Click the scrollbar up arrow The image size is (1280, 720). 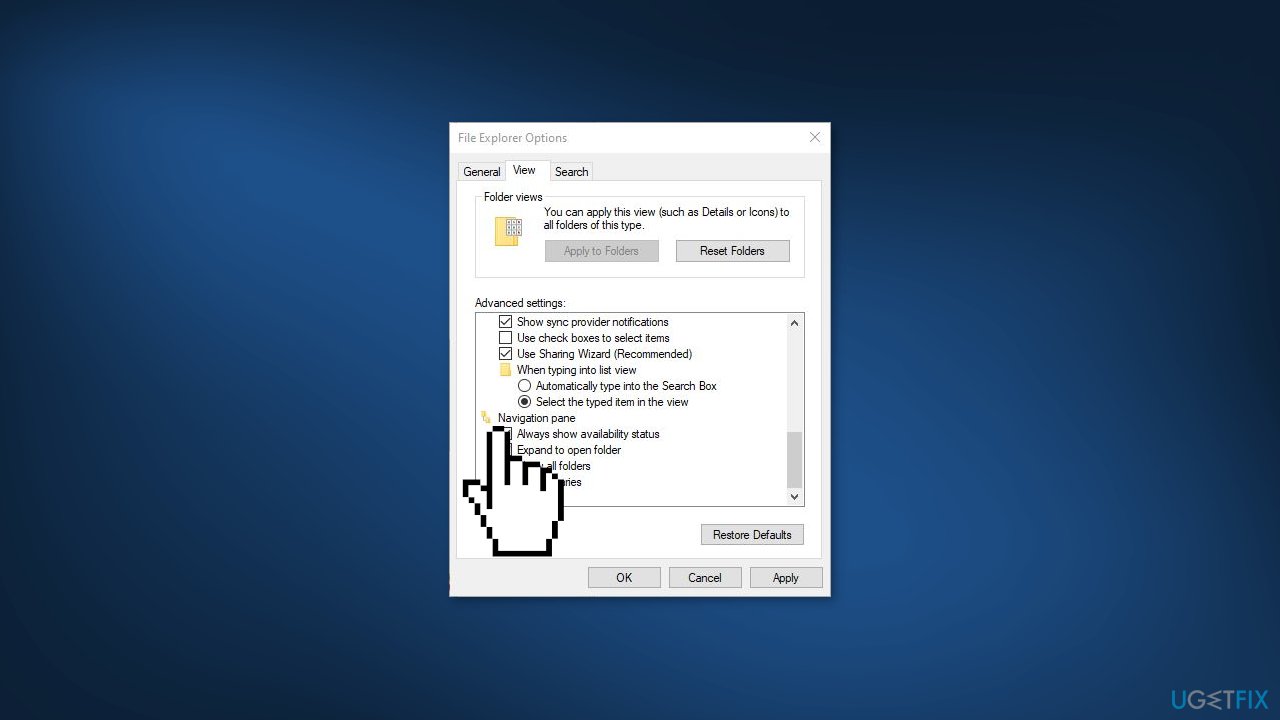(x=793, y=322)
